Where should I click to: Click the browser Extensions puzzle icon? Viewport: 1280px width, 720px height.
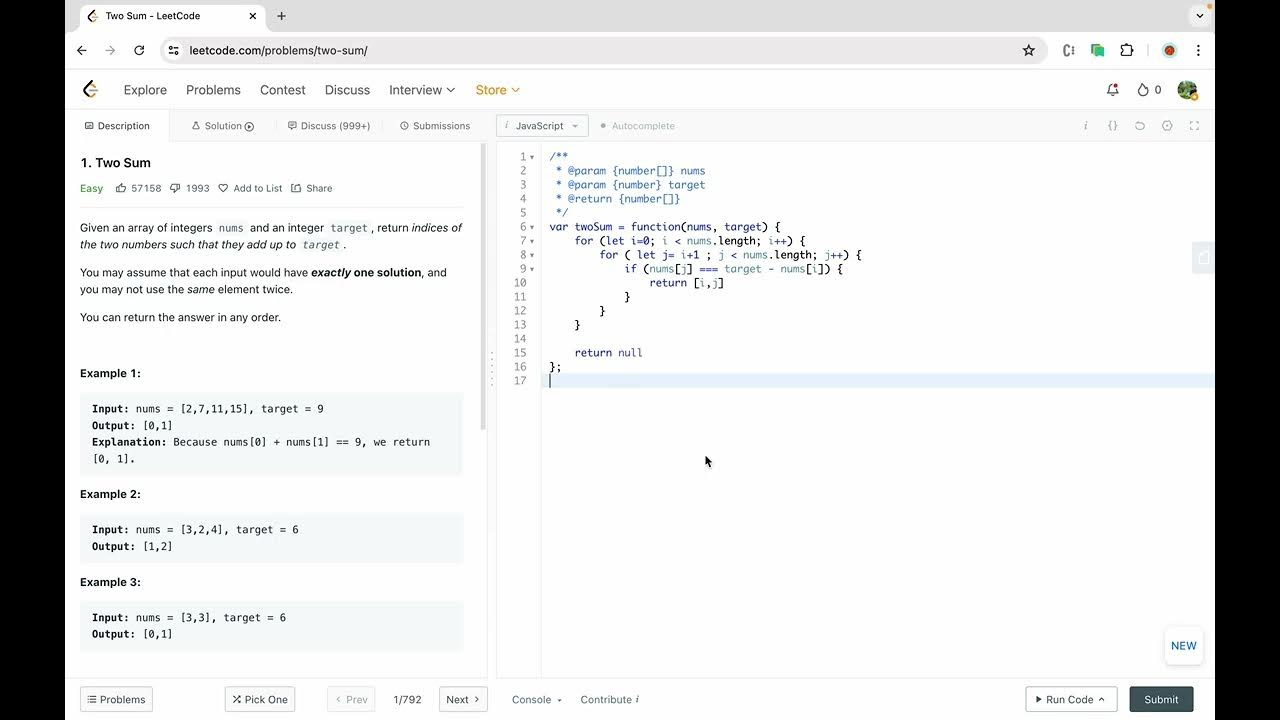tap(1127, 50)
